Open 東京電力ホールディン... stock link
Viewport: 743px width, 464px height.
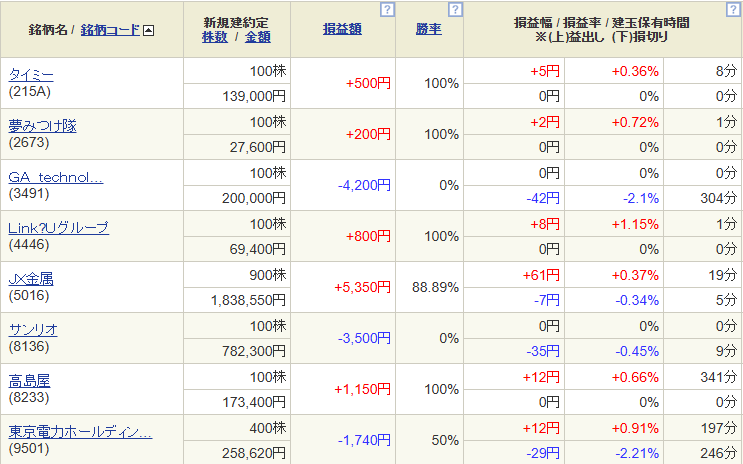[80, 432]
